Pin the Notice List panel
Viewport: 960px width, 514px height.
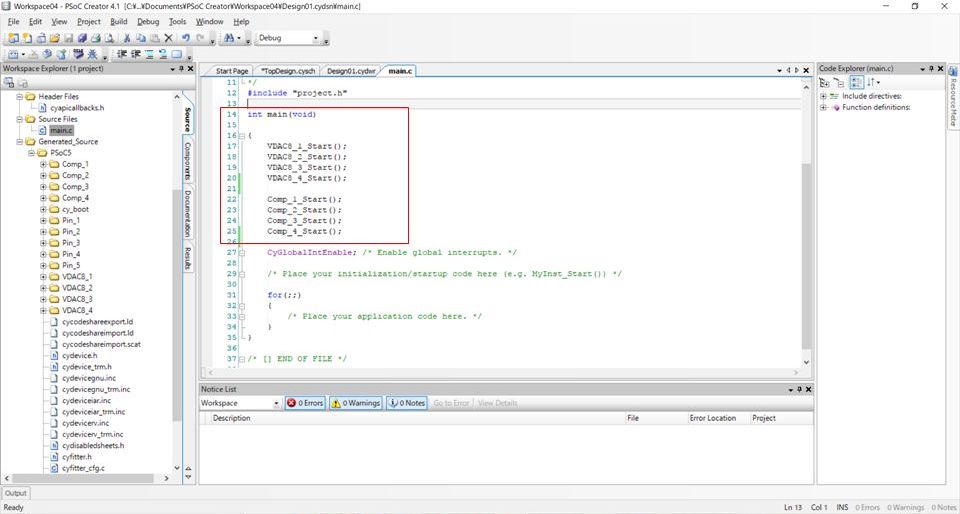(x=799, y=389)
